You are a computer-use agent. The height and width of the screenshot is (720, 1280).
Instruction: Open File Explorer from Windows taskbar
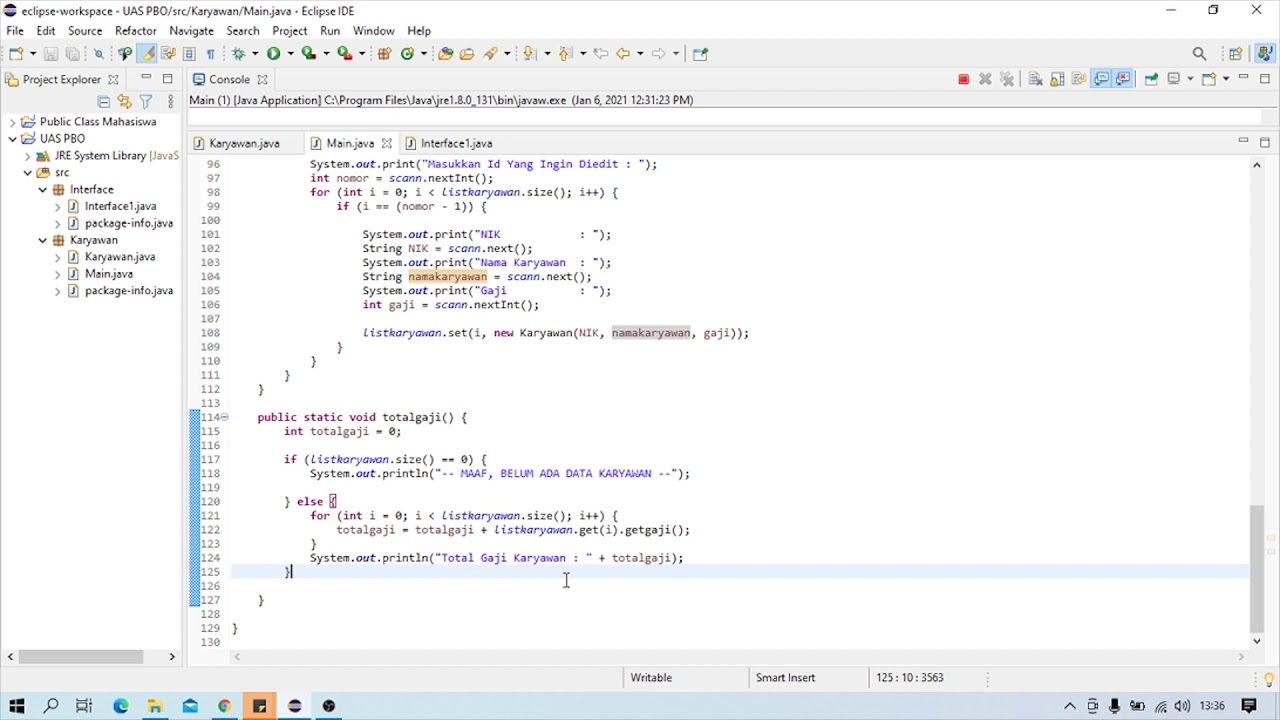point(155,706)
